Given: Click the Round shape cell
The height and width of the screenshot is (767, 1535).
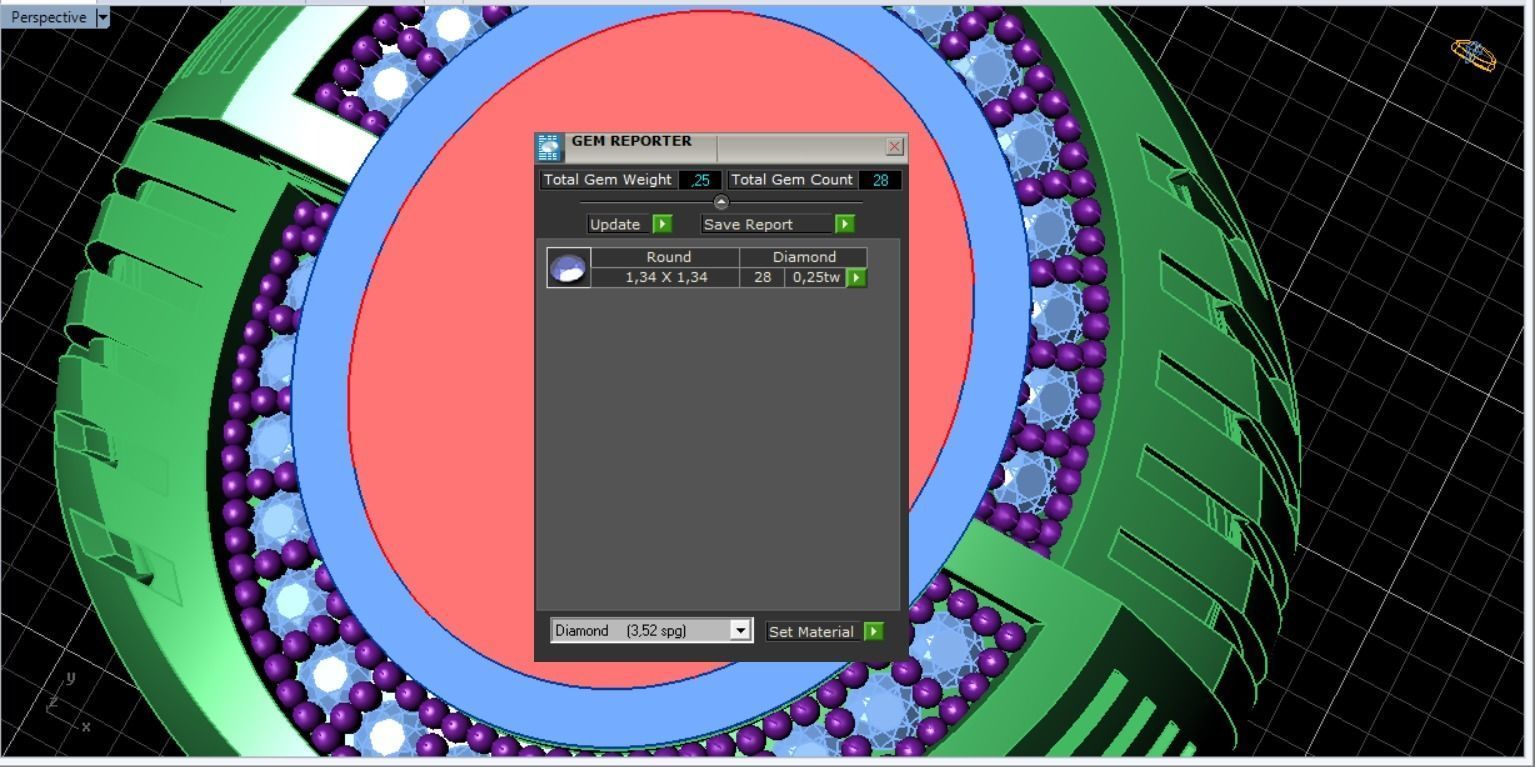Looking at the screenshot, I should [x=666, y=257].
